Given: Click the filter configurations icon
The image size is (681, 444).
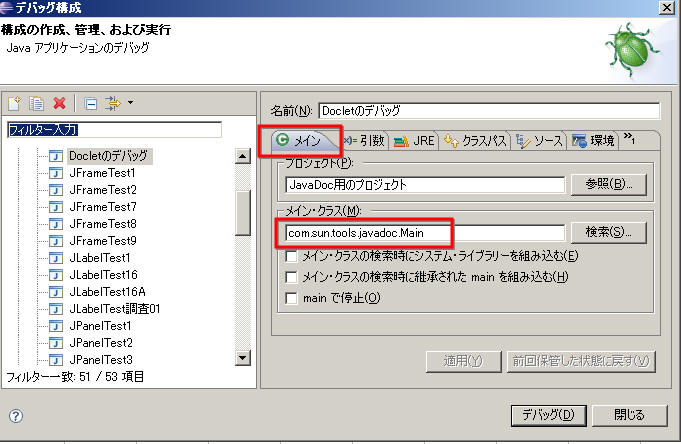Looking at the screenshot, I should click(x=112, y=104).
